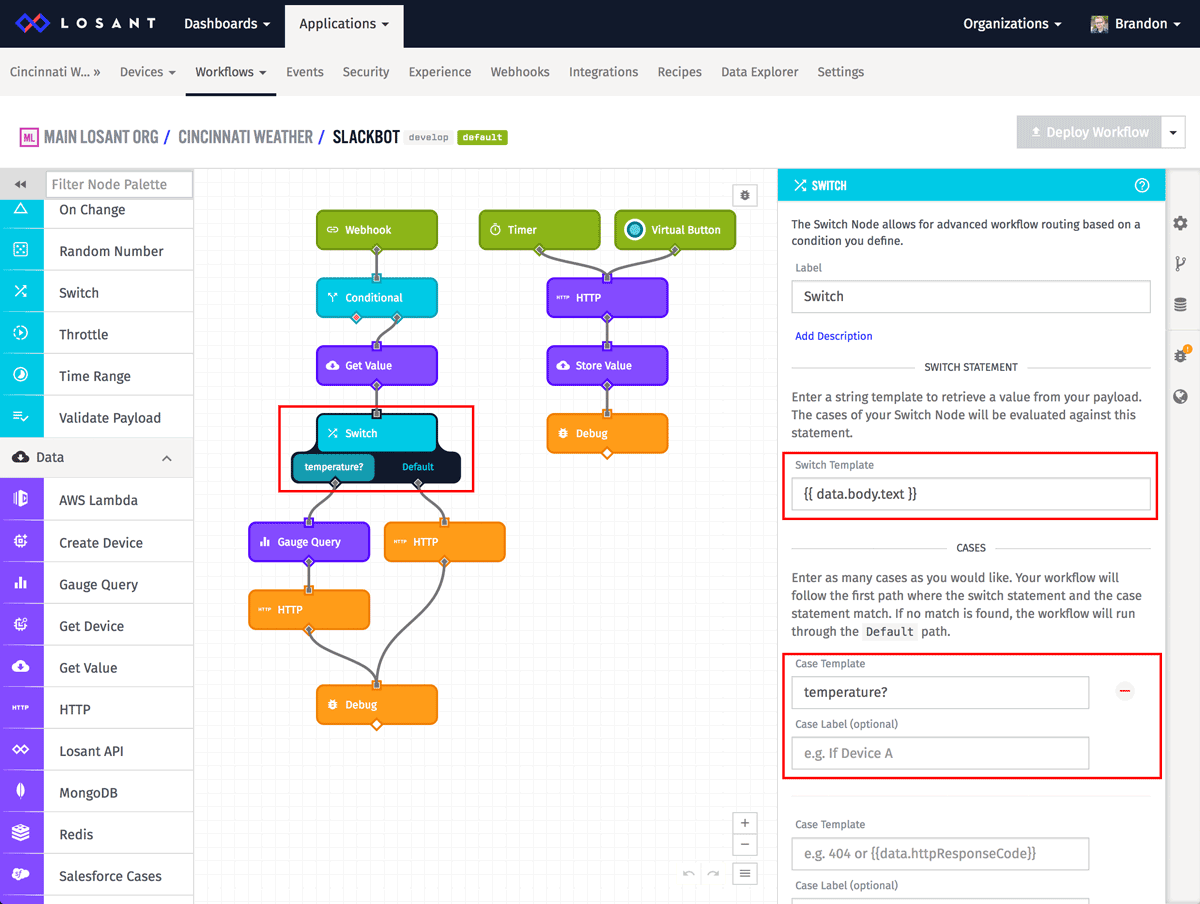Open application Settings tab
1200x904 pixels.
point(841,72)
